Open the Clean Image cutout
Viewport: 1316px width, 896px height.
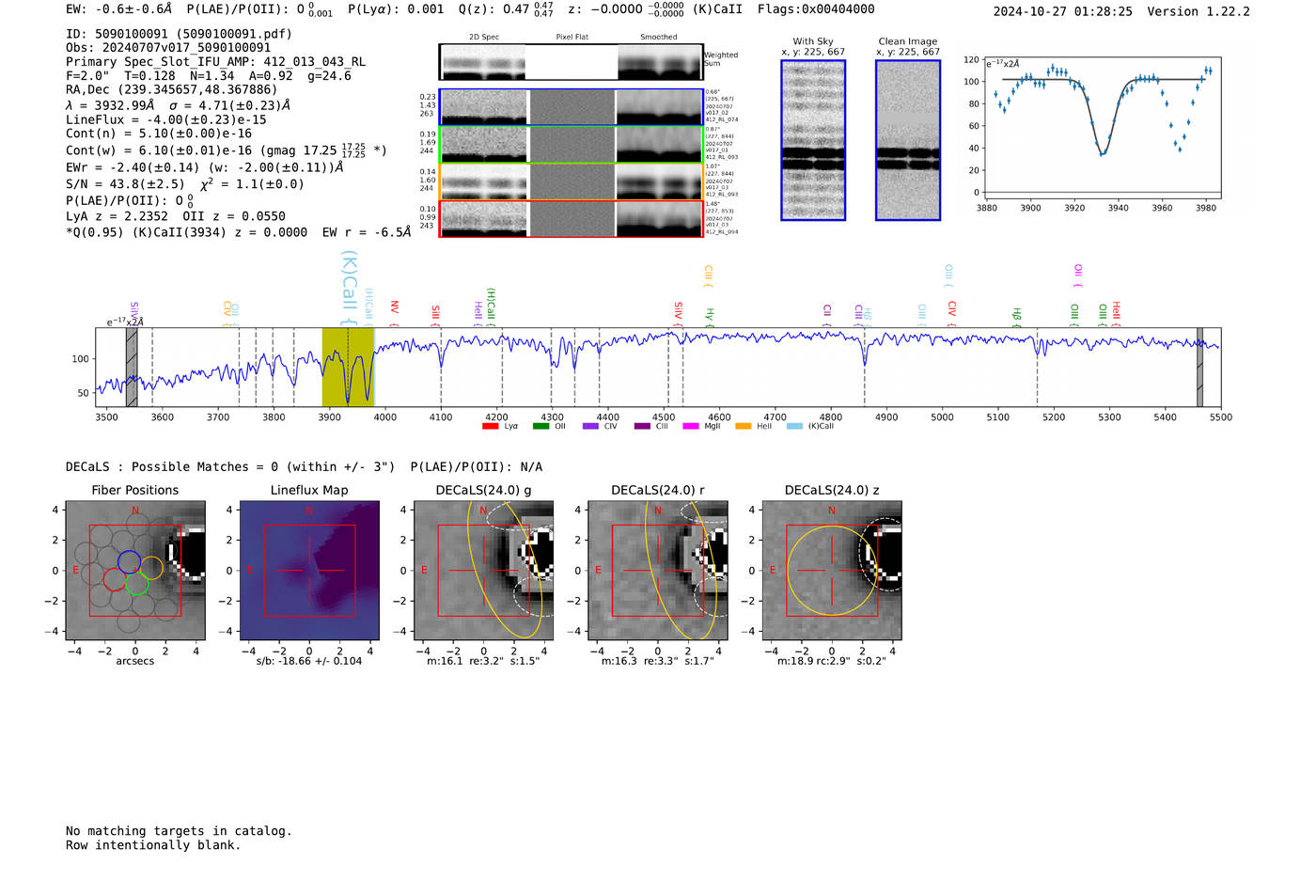point(908,140)
